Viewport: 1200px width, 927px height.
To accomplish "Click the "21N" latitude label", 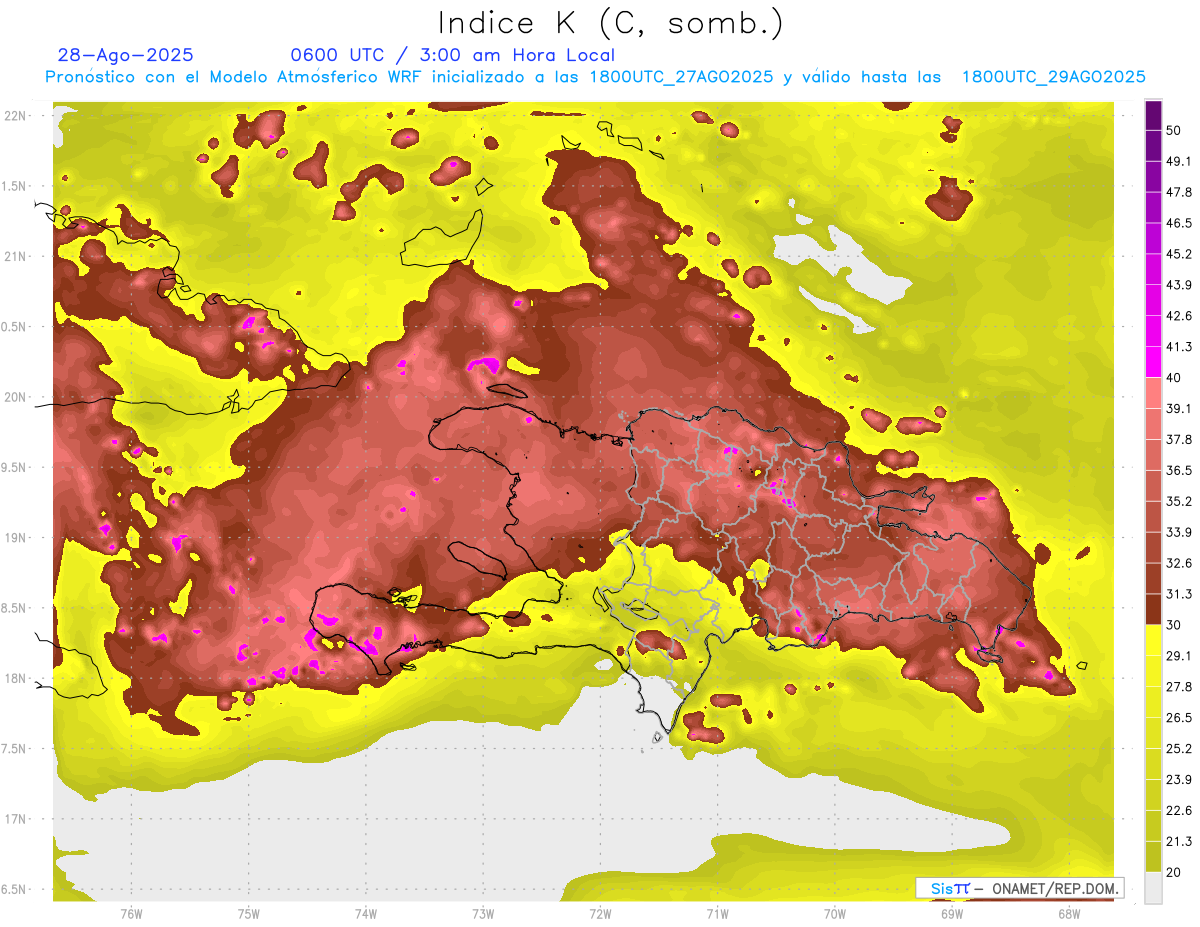I will pos(14,256).
